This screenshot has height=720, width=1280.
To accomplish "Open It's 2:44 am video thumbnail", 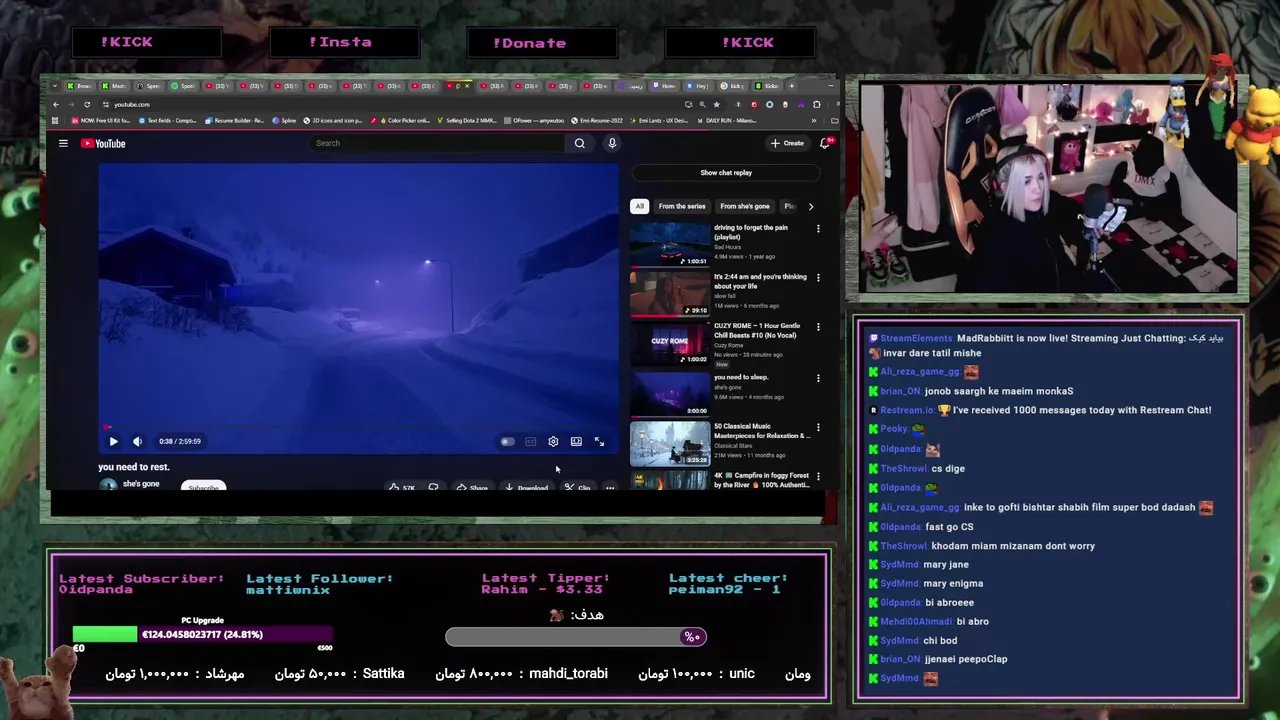I will 669,293.
